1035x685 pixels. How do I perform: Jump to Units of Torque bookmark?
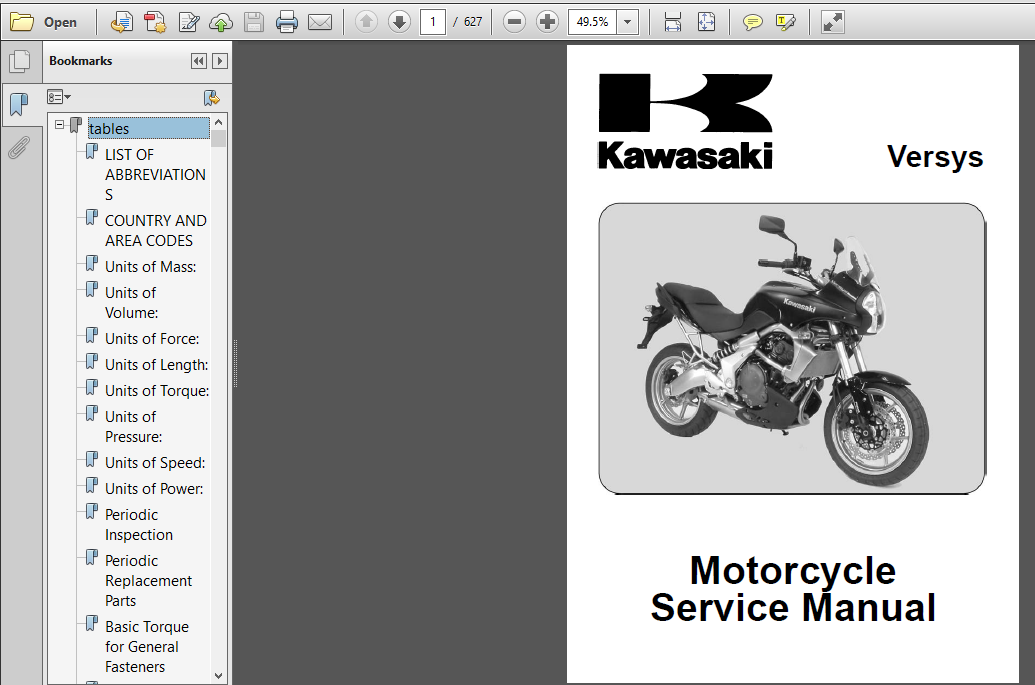click(x=157, y=391)
